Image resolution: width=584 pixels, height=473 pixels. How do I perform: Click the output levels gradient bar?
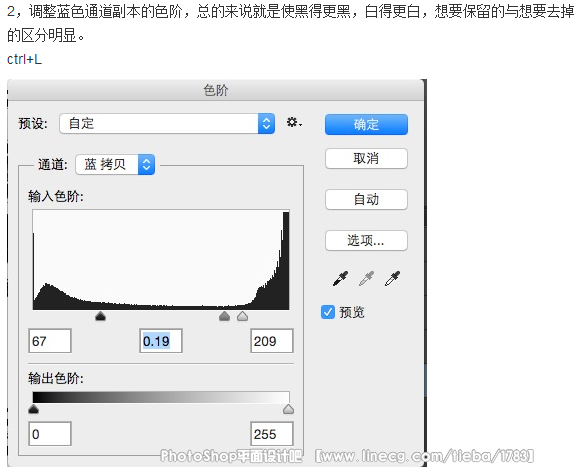161,397
